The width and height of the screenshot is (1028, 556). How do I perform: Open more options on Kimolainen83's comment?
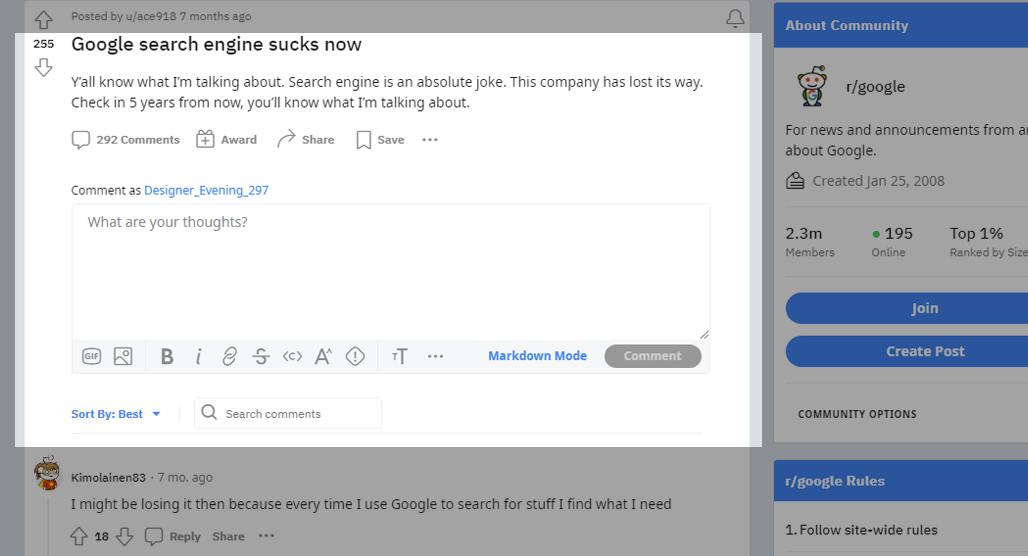pyautogui.click(x=266, y=536)
